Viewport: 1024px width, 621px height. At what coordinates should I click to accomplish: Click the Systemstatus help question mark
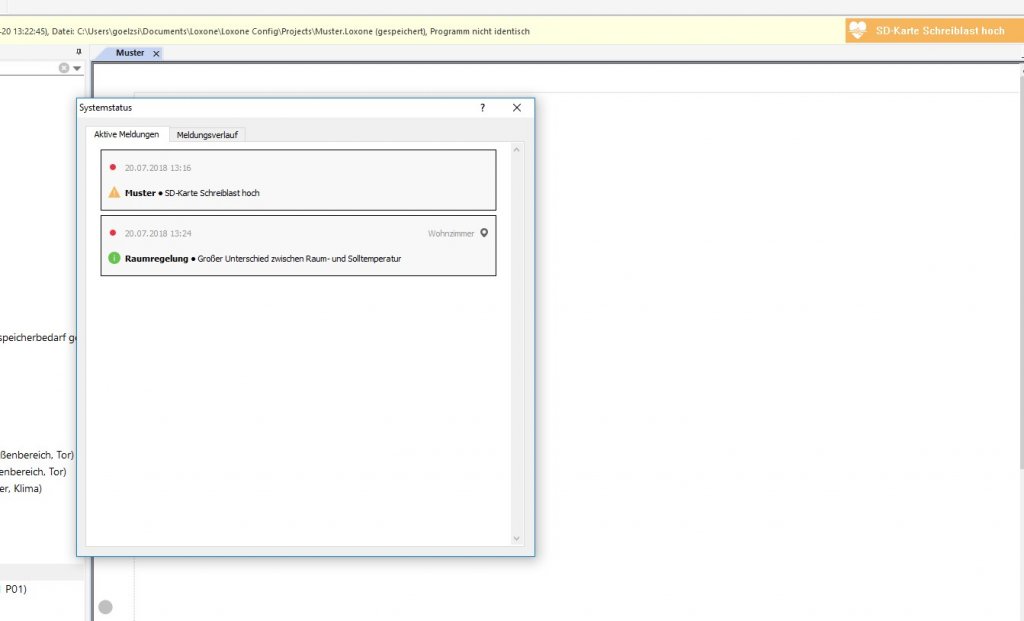pos(482,108)
